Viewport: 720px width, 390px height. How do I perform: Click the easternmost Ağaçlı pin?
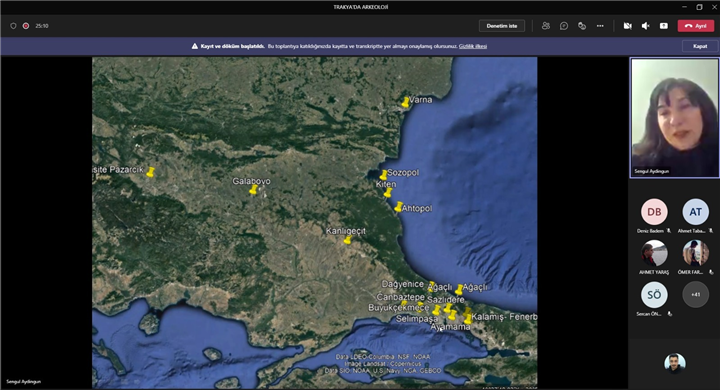[459, 289]
